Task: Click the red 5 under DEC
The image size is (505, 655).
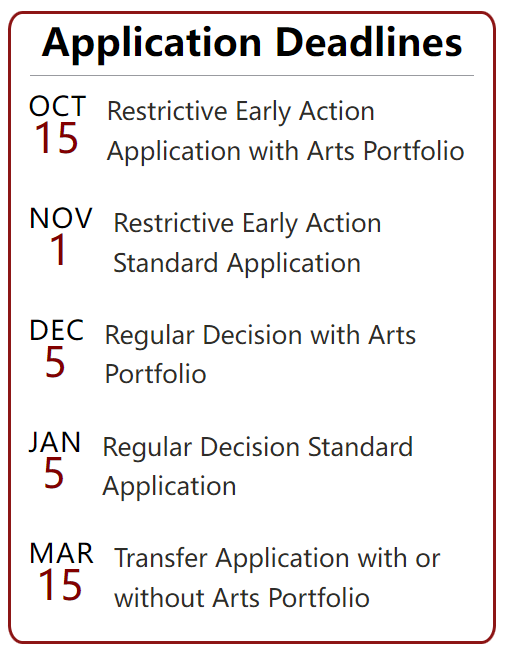Action: (x=55, y=362)
